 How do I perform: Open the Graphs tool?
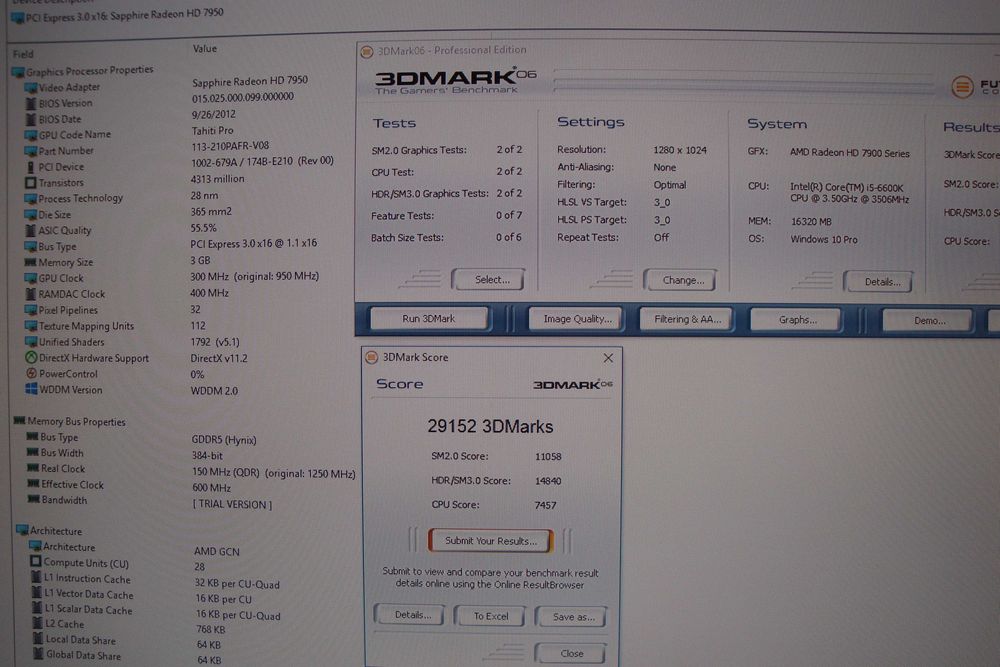point(796,320)
